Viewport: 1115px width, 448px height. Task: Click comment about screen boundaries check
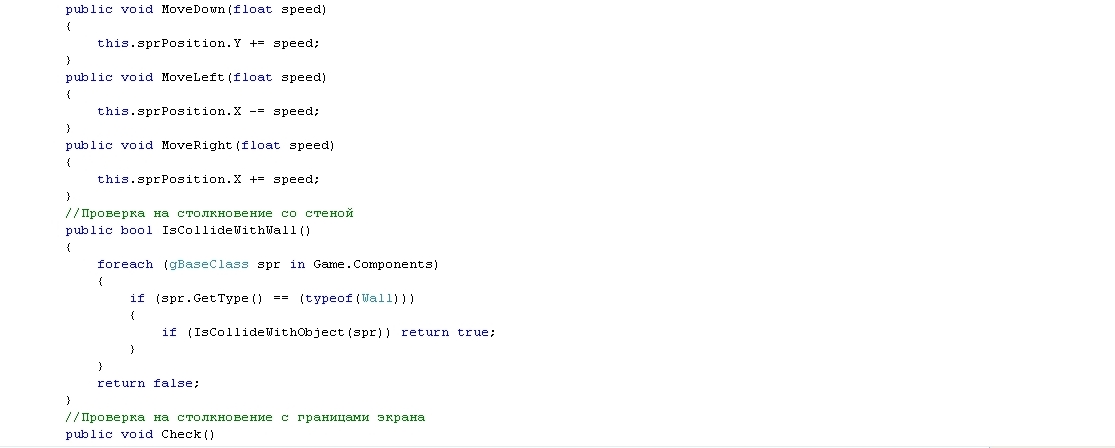coord(245,417)
